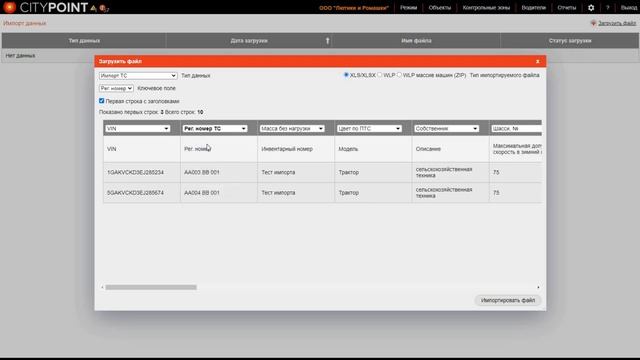
Task: Open Контрольные зоны menu
Action: [x=486, y=8]
